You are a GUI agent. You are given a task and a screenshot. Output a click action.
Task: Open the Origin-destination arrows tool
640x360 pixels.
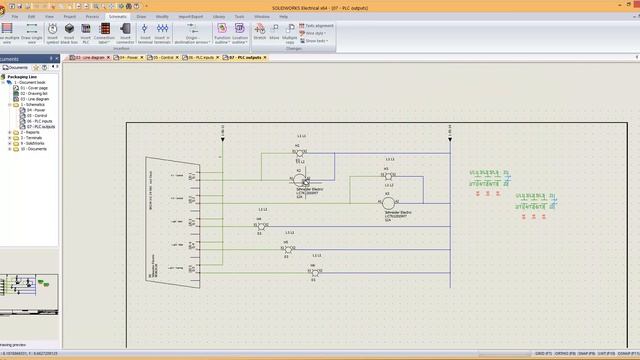tap(192, 33)
